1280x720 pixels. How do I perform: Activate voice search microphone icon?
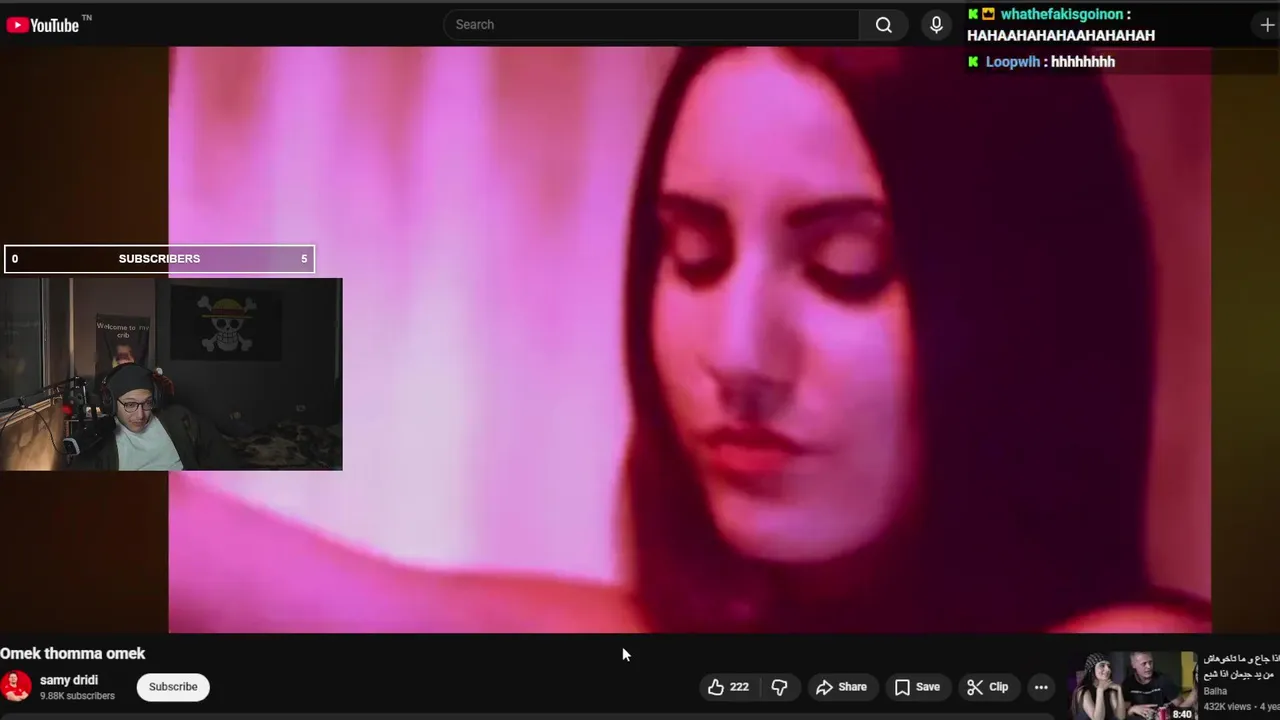[x=936, y=24]
